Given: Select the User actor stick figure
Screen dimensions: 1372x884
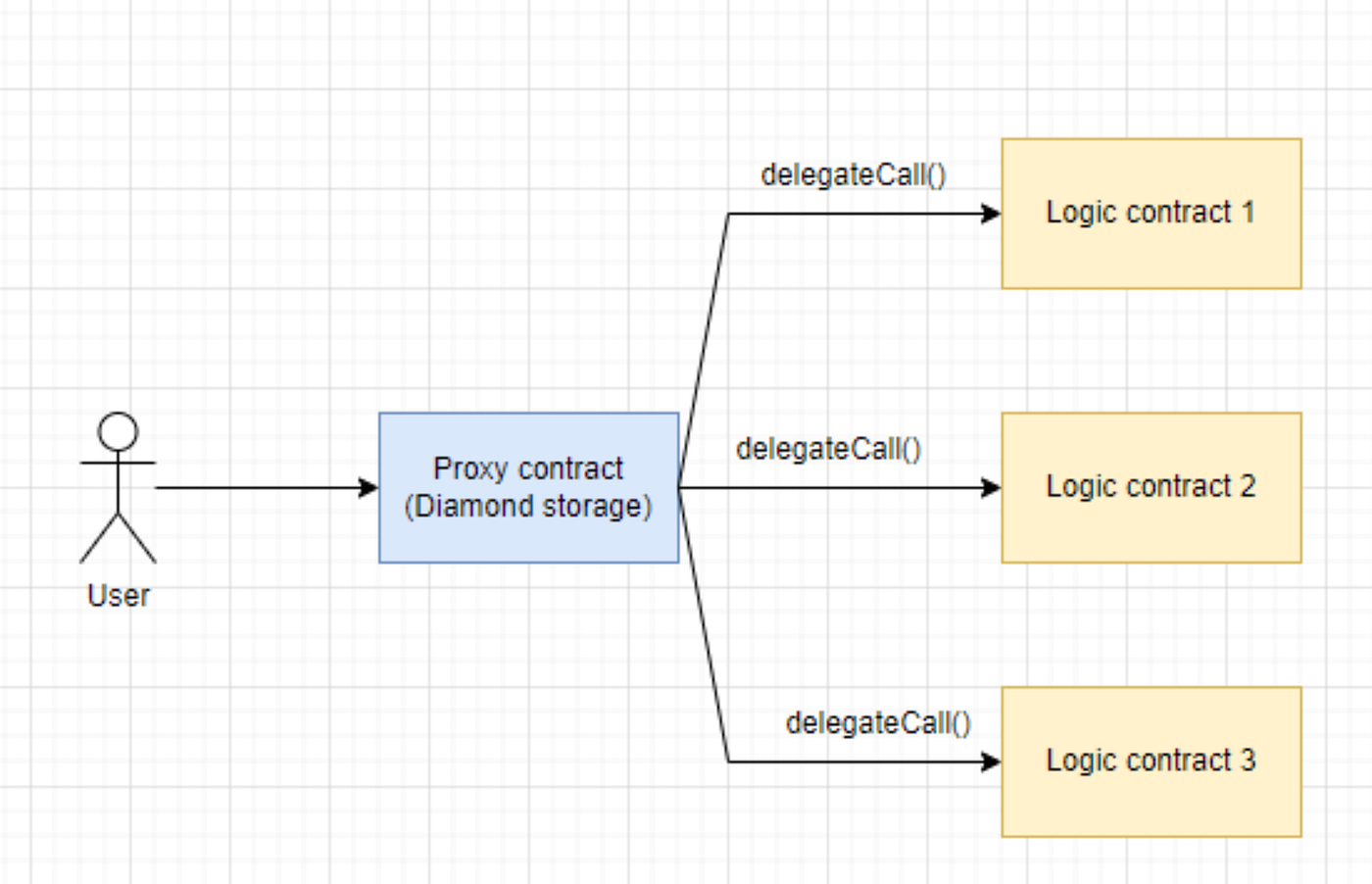Looking at the screenshot, I should tap(118, 487).
